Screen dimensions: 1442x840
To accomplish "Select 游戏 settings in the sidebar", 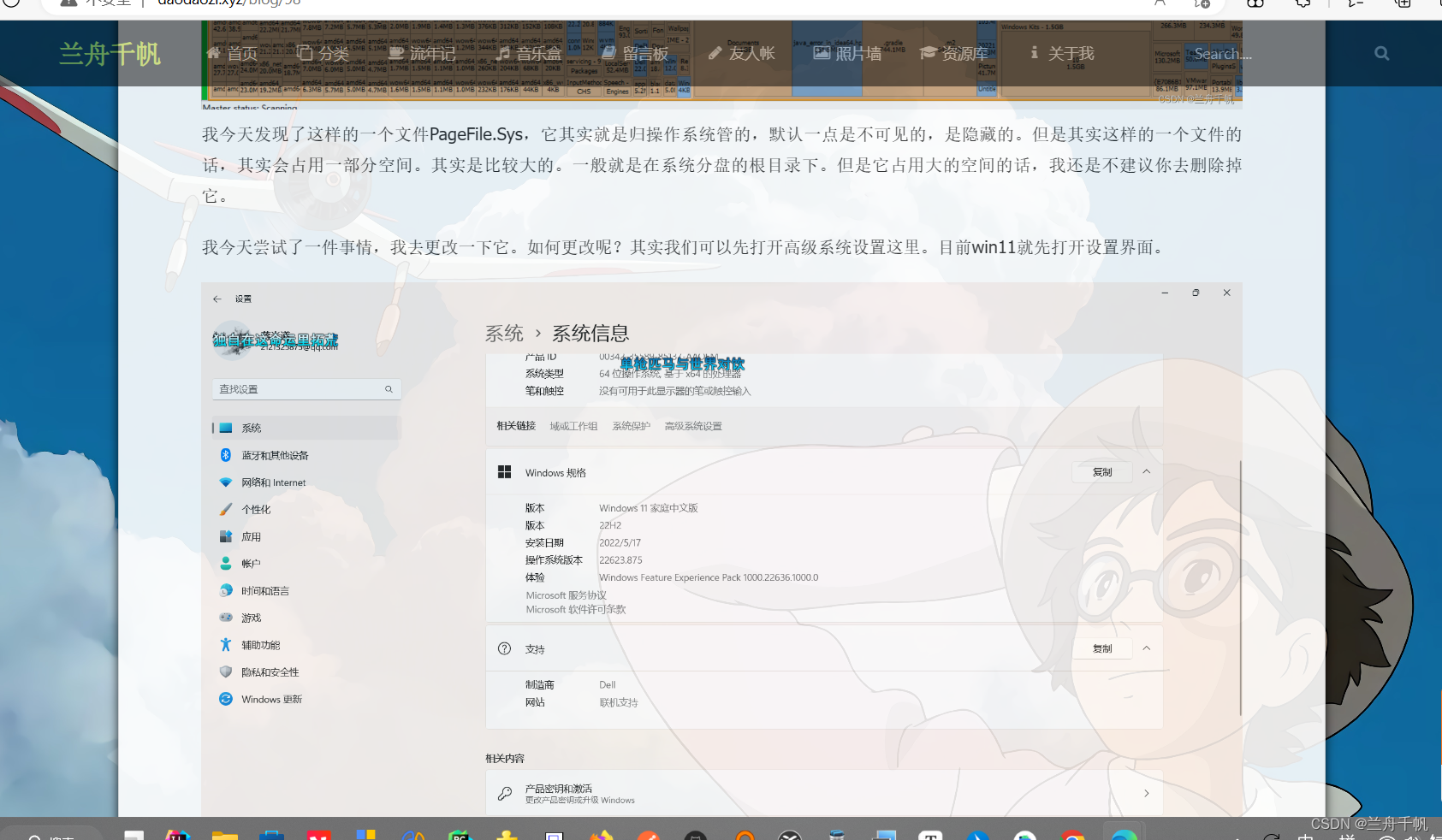I will 251,617.
